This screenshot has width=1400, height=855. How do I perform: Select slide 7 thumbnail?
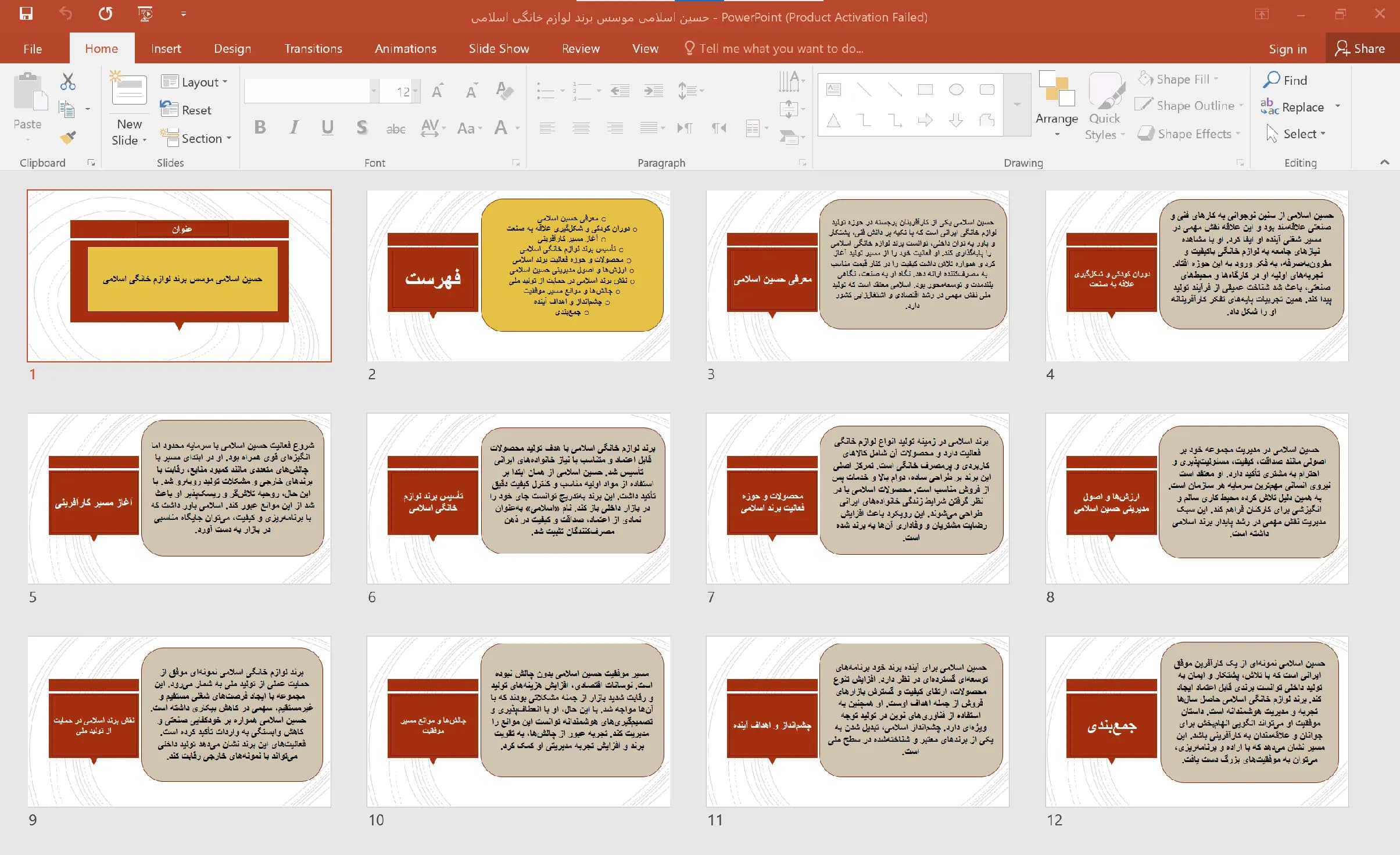tap(857, 498)
